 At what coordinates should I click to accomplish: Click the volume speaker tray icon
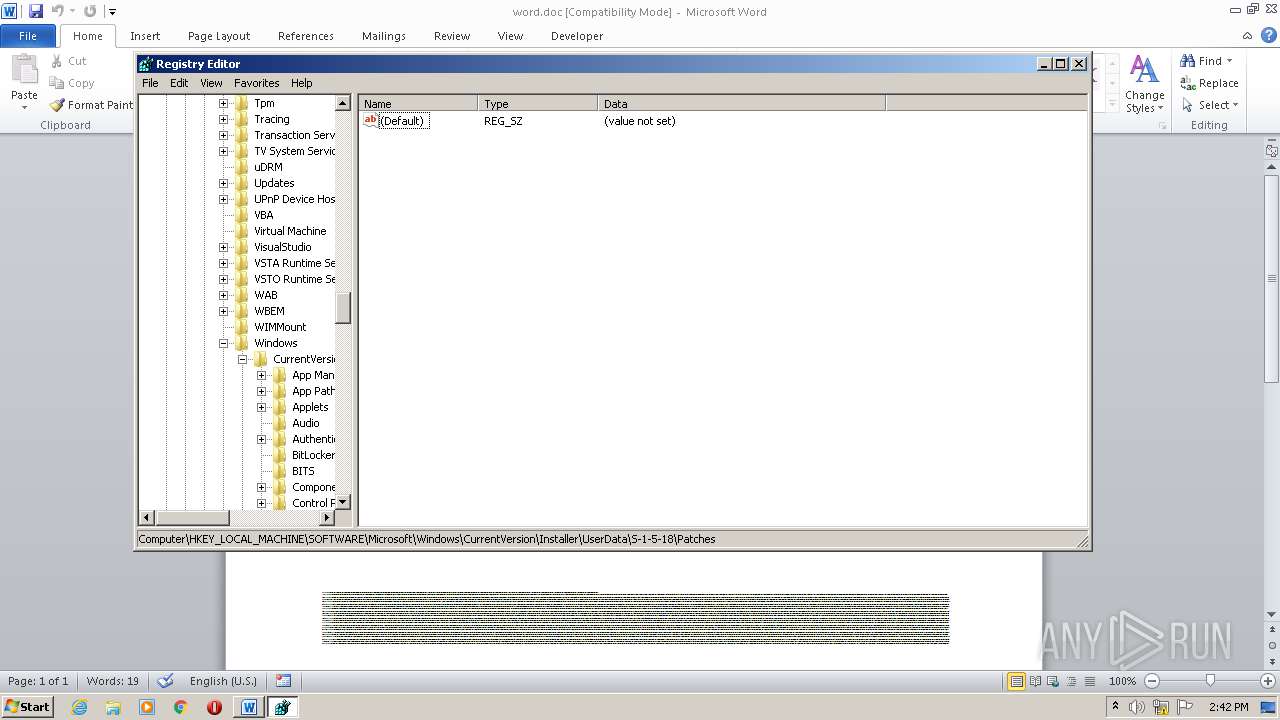tap(1136, 707)
